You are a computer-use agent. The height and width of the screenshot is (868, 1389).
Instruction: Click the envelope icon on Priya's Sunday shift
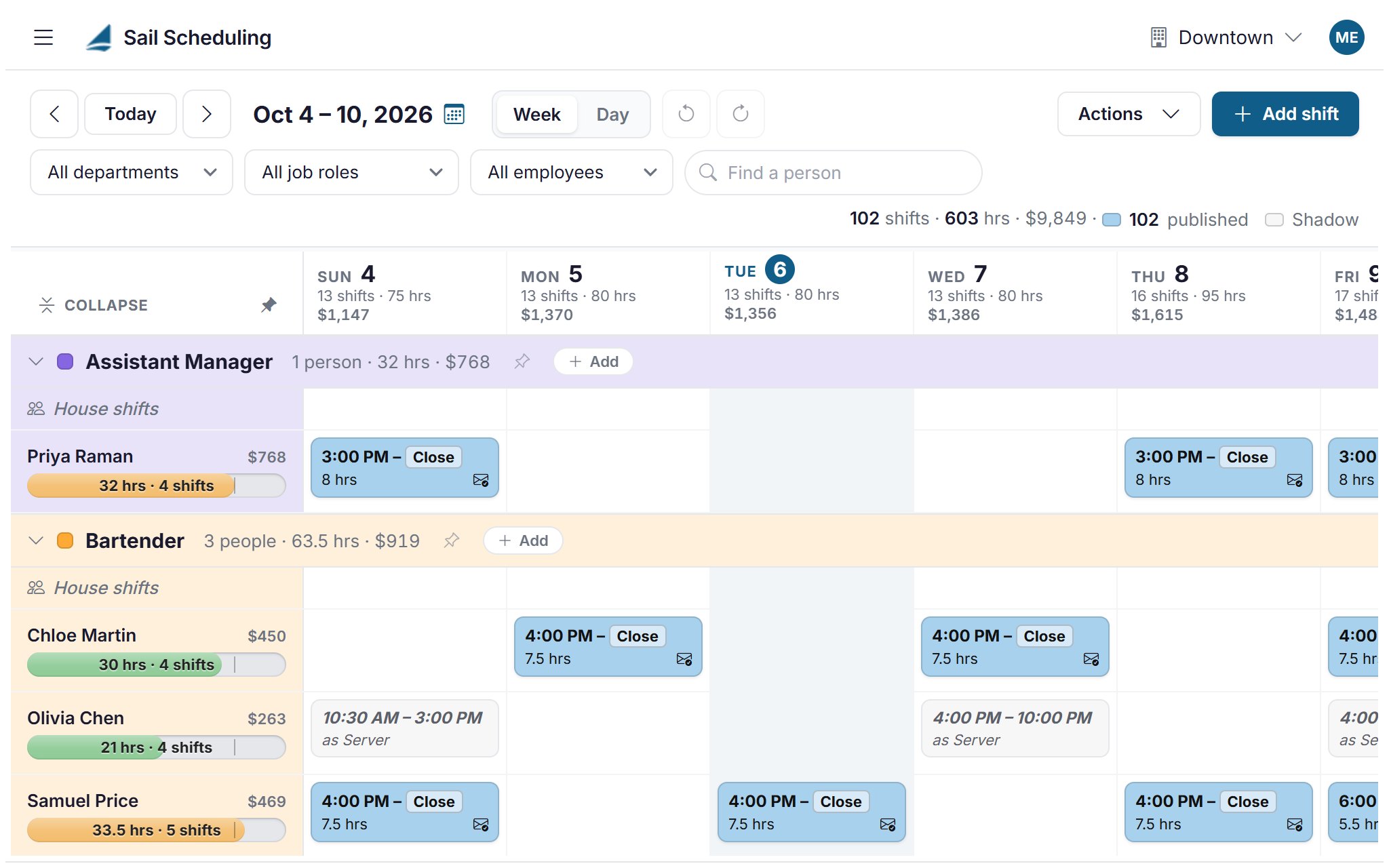click(x=481, y=480)
